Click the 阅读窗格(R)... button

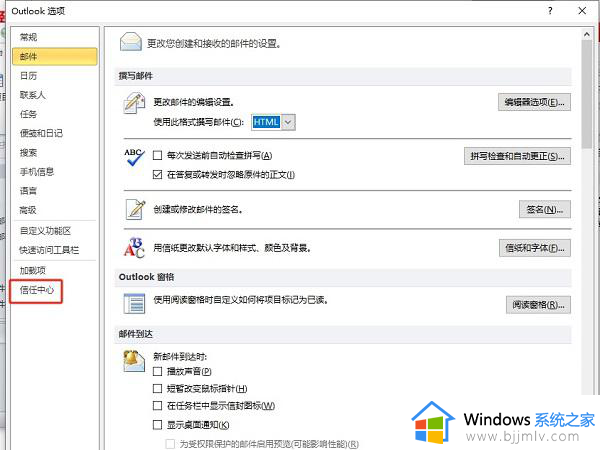pos(538,305)
